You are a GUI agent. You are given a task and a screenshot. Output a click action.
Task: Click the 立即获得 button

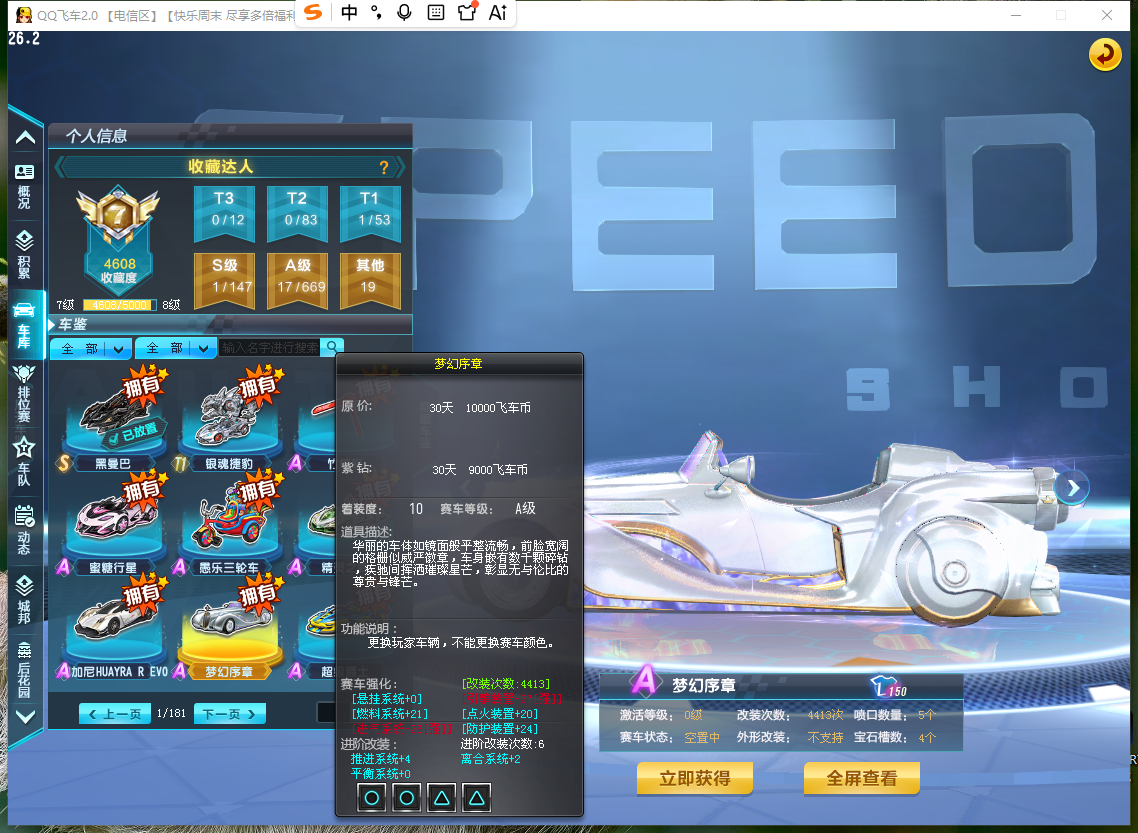point(695,779)
